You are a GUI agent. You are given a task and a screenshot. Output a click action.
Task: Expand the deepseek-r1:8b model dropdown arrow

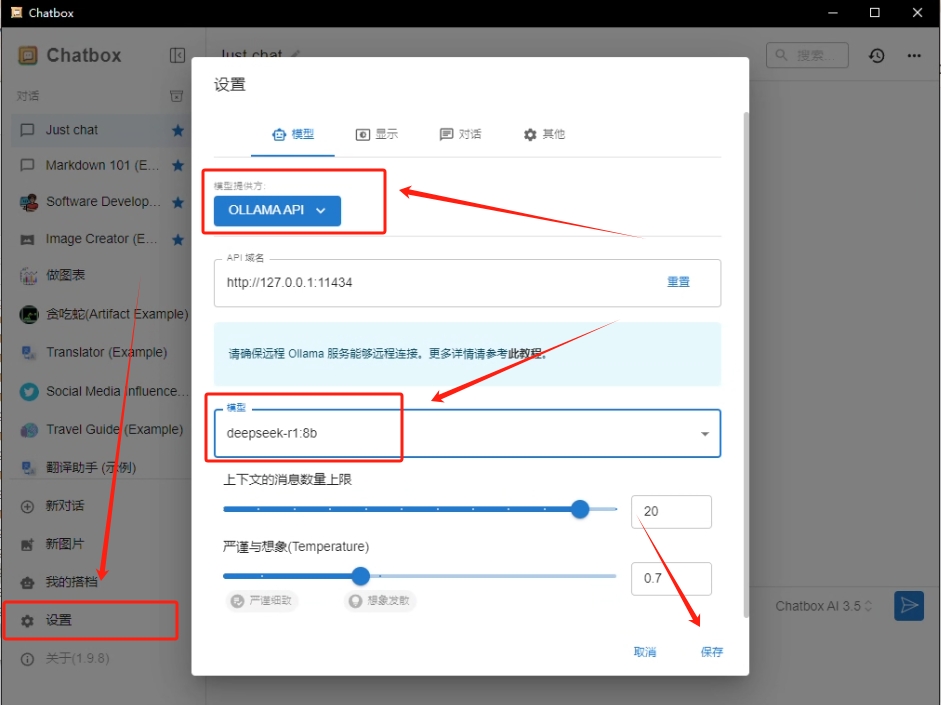coord(705,434)
